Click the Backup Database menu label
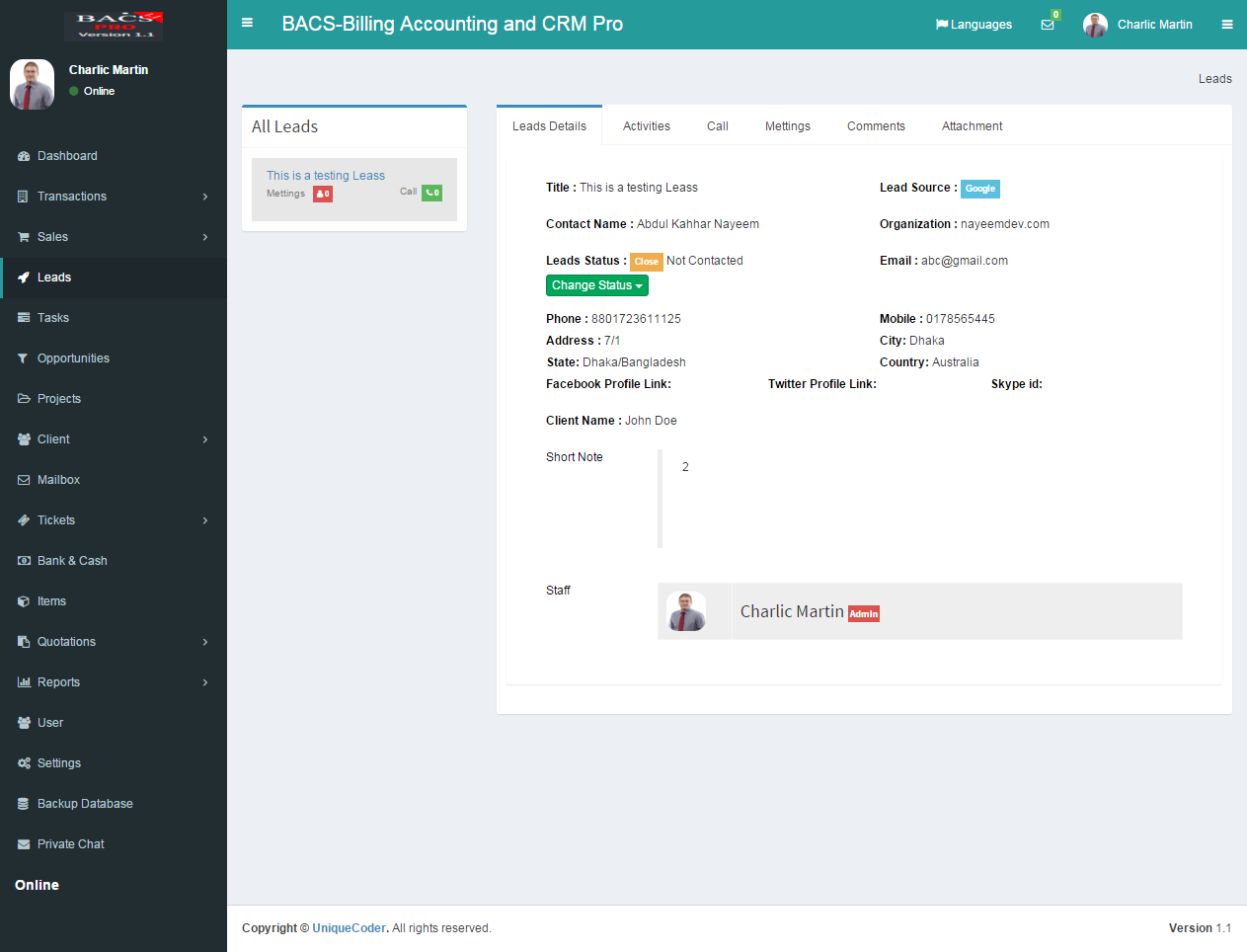The image size is (1247, 952). point(85,804)
